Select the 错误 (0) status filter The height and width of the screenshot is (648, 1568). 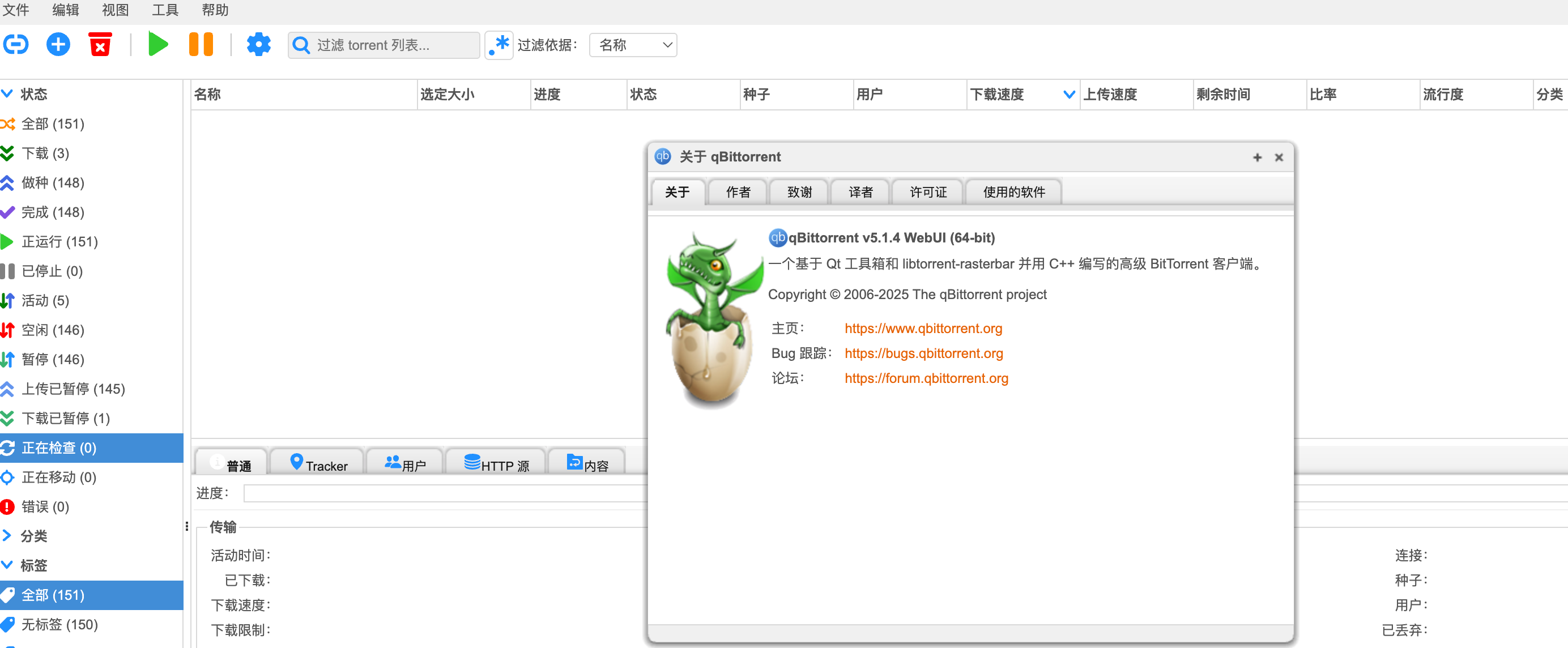tap(45, 506)
